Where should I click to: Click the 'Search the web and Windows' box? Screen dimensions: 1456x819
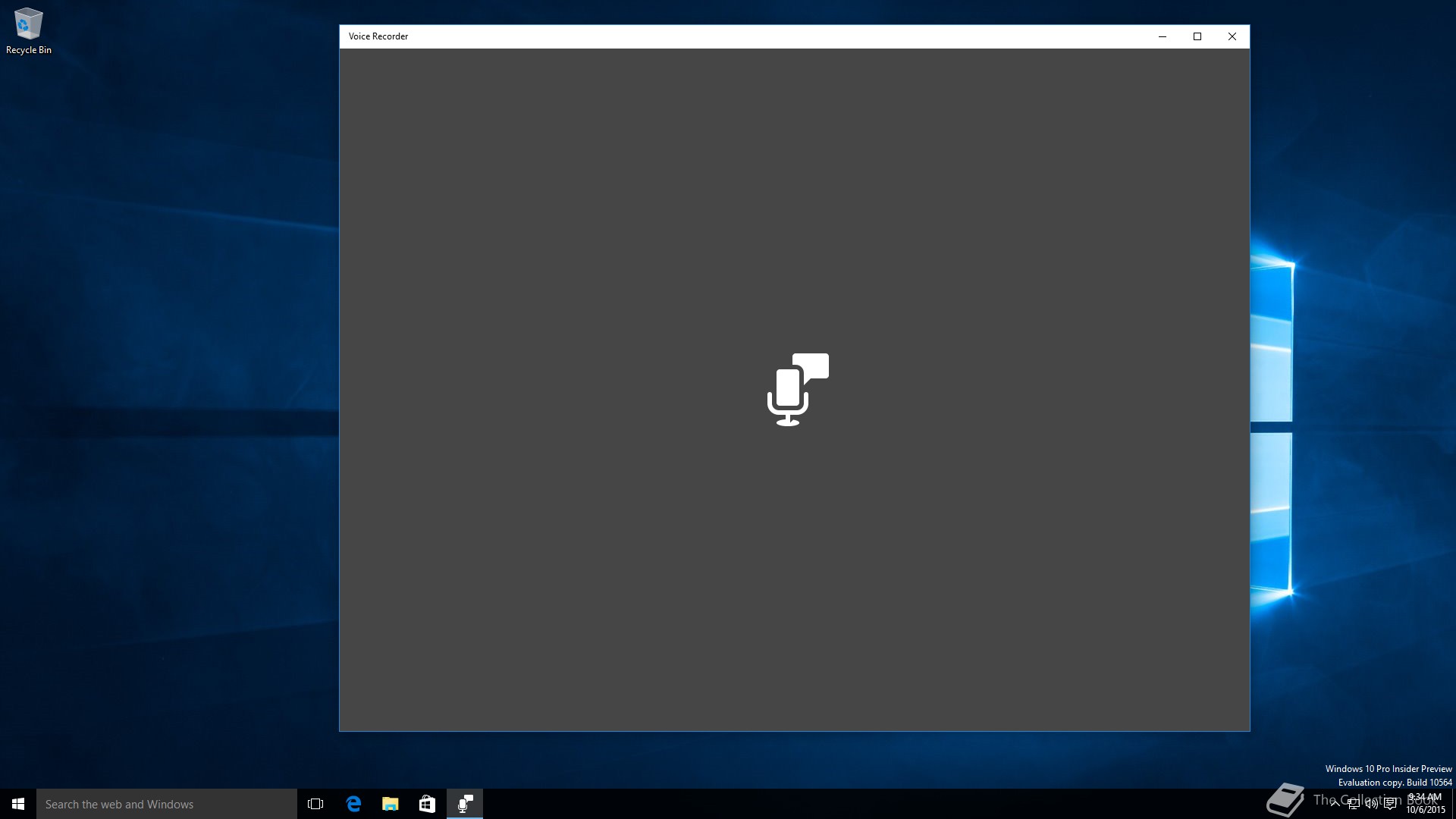(167, 804)
